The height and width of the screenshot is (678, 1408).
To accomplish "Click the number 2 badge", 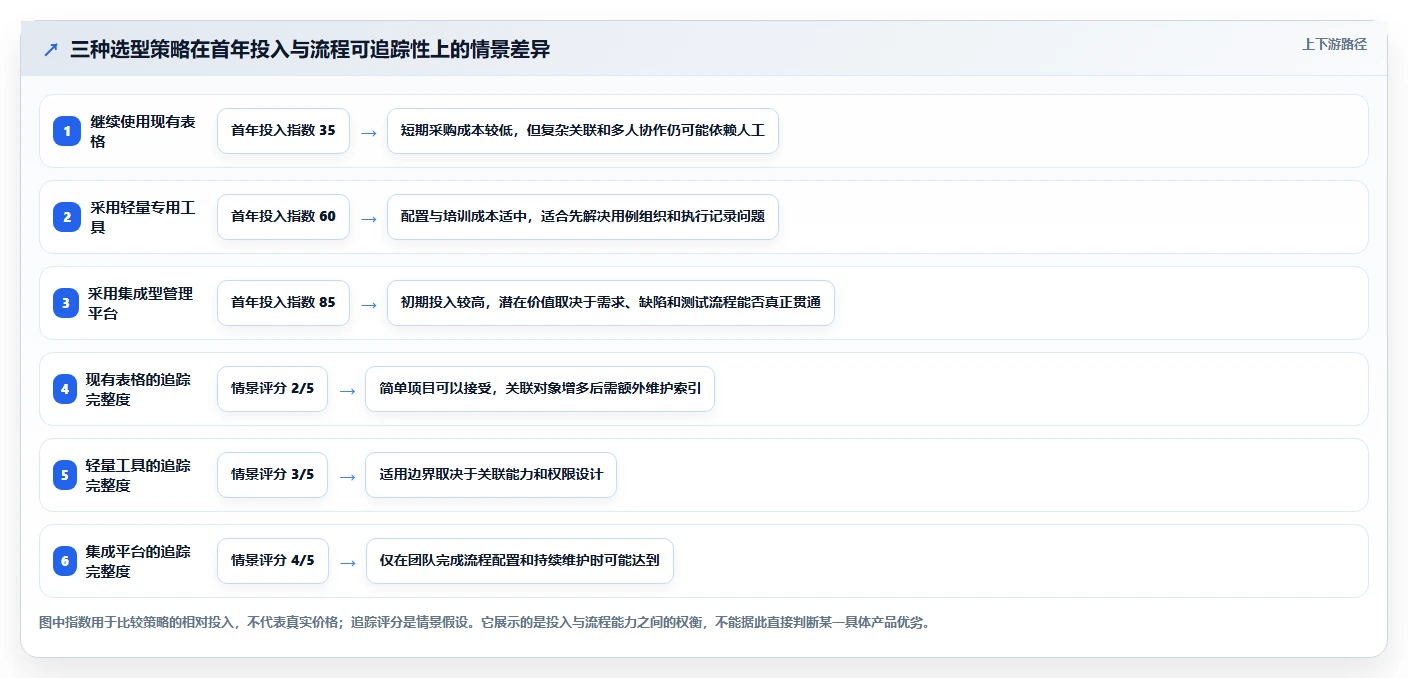I will pos(66,217).
